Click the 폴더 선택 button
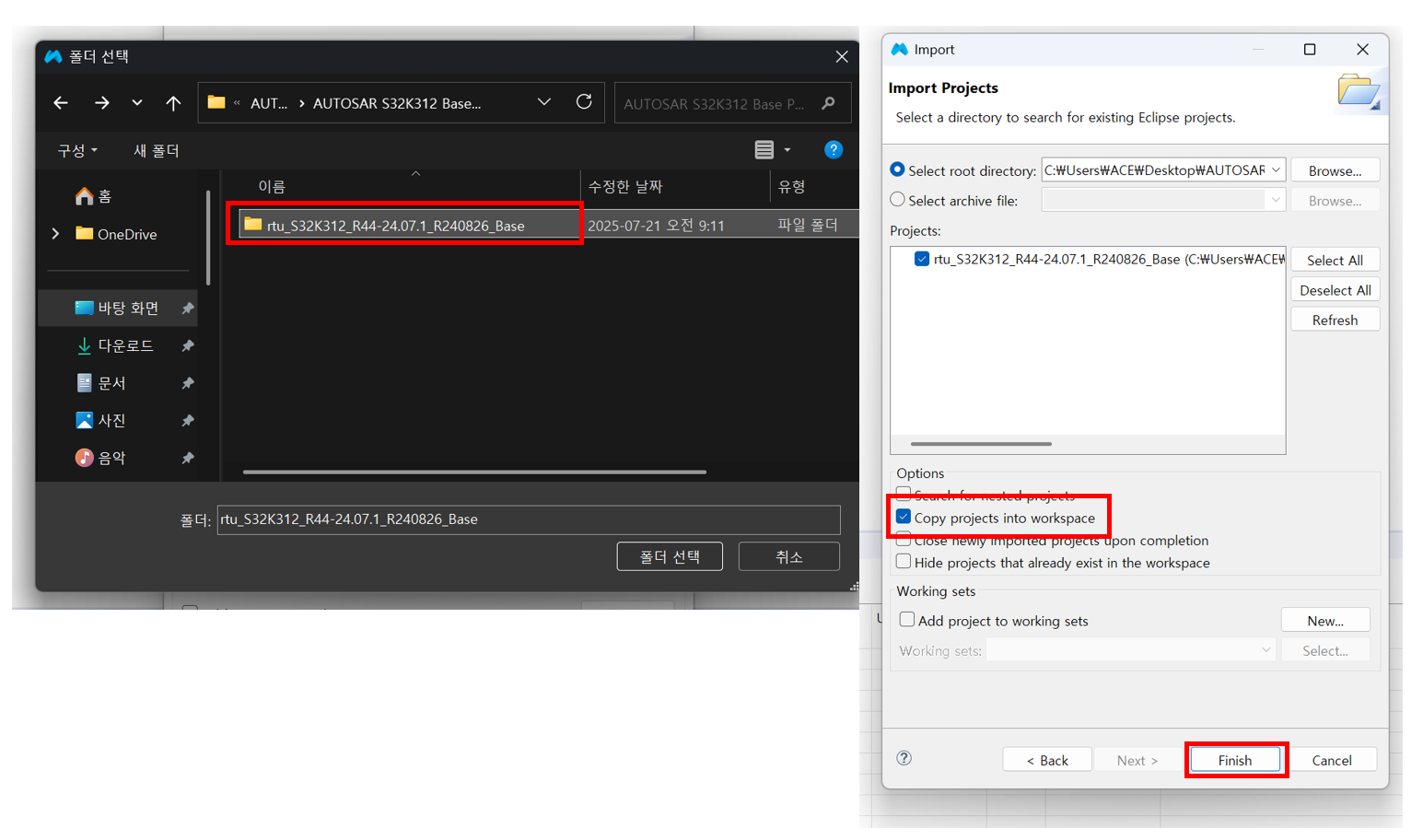Image resolution: width=1423 pixels, height=840 pixels. (x=670, y=556)
